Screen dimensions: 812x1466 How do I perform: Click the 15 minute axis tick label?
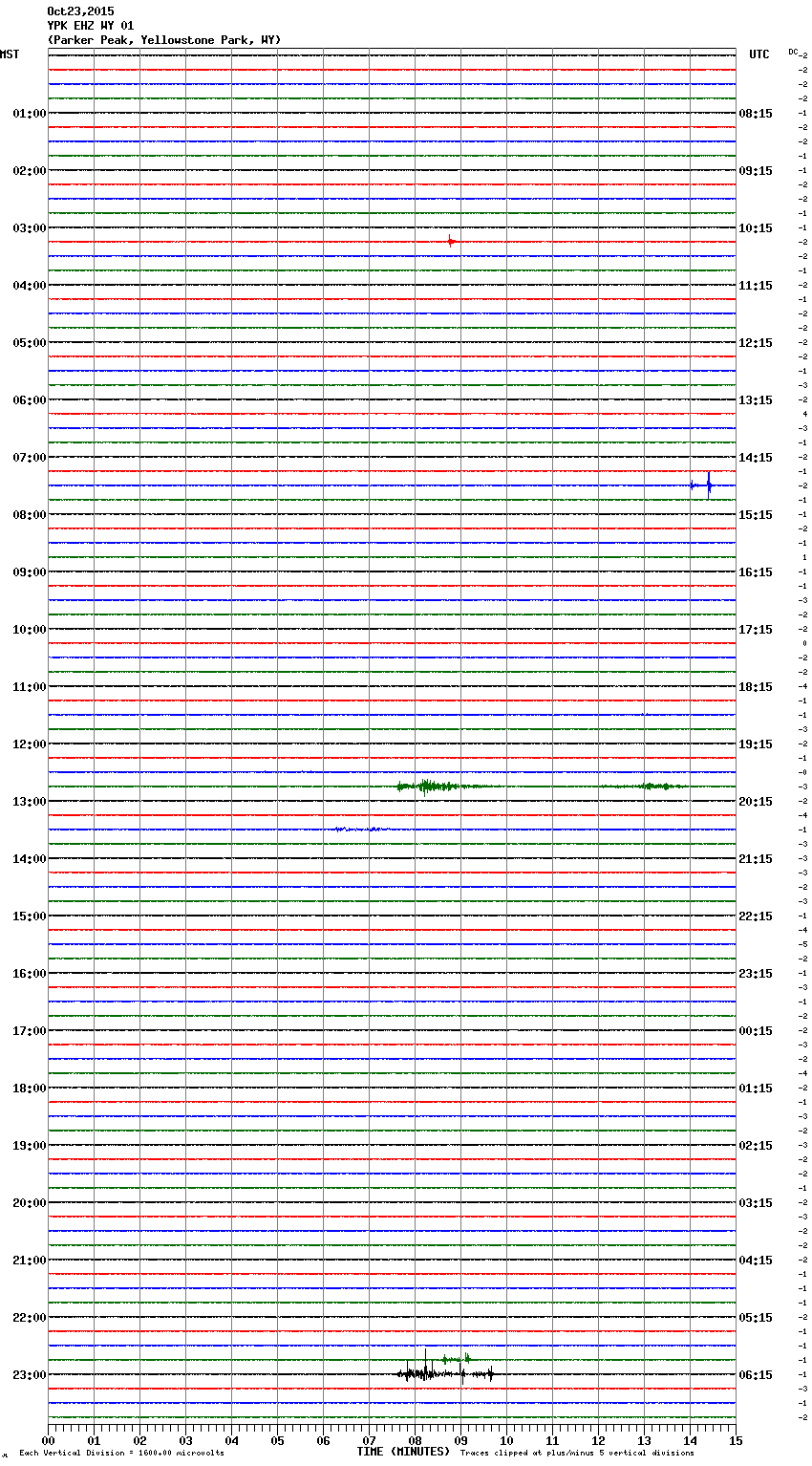click(736, 1440)
